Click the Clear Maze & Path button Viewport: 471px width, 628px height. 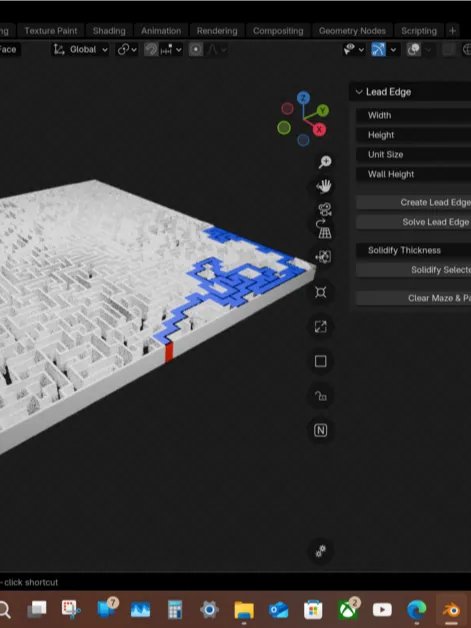[414, 298]
